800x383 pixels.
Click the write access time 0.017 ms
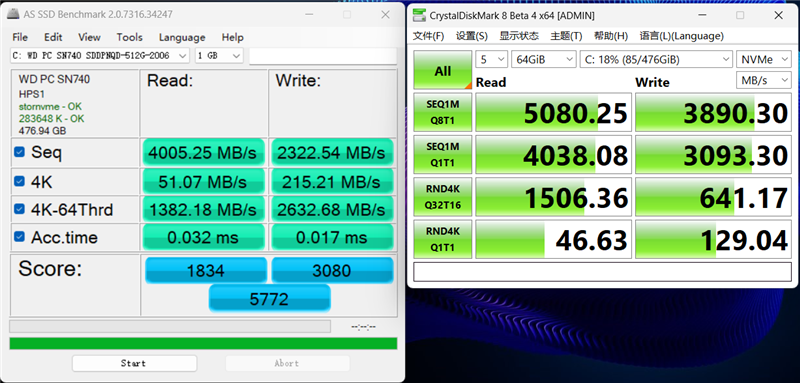pos(332,237)
